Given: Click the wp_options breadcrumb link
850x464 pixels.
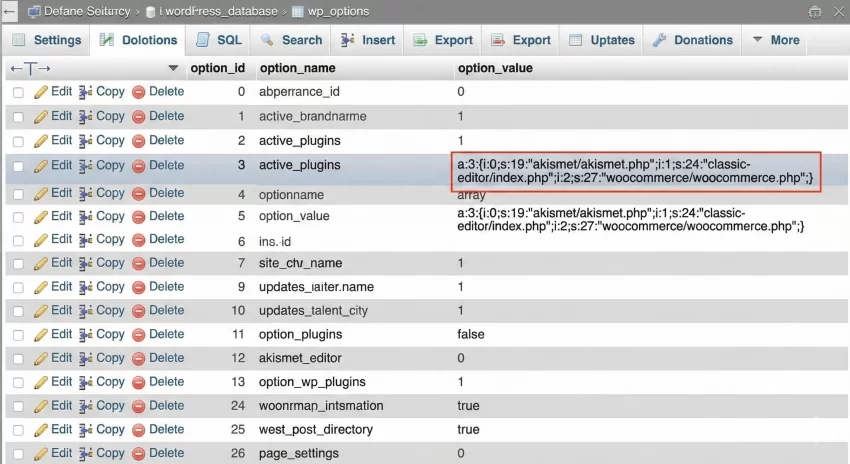Looking at the screenshot, I should 338,11.
